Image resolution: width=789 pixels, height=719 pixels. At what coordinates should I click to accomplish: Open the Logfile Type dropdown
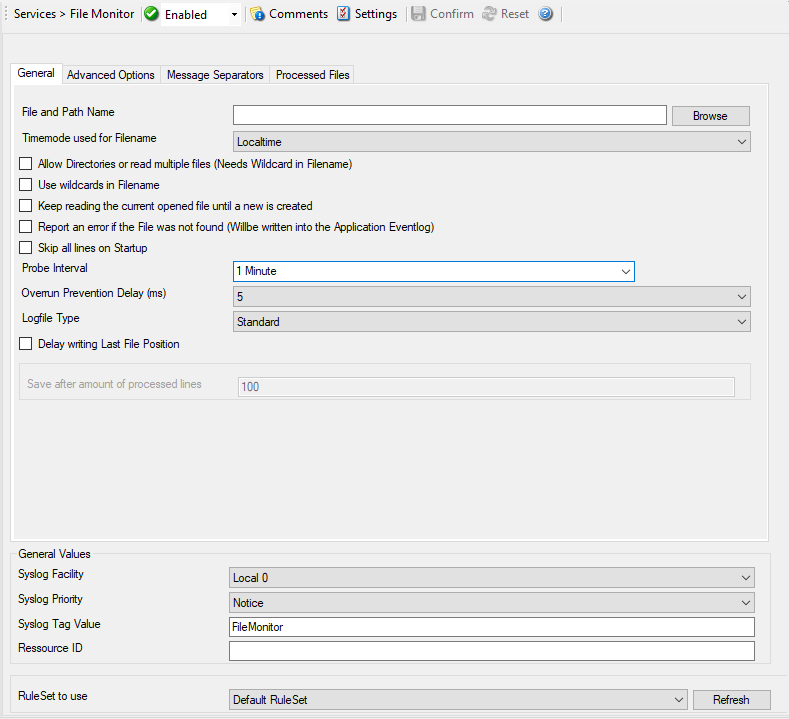point(741,322)
